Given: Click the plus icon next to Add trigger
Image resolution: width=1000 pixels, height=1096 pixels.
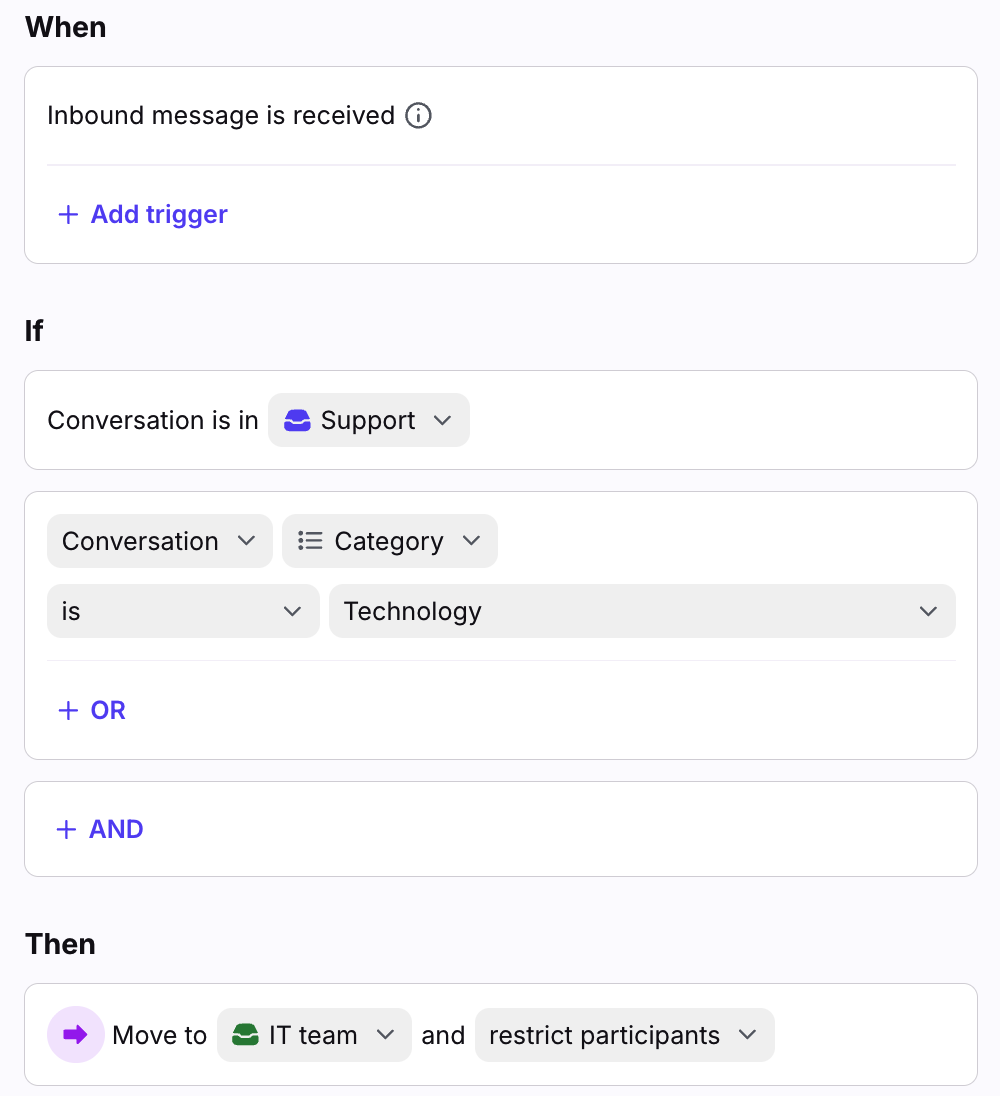Looking at the screenshot, I should pos(68,215).
